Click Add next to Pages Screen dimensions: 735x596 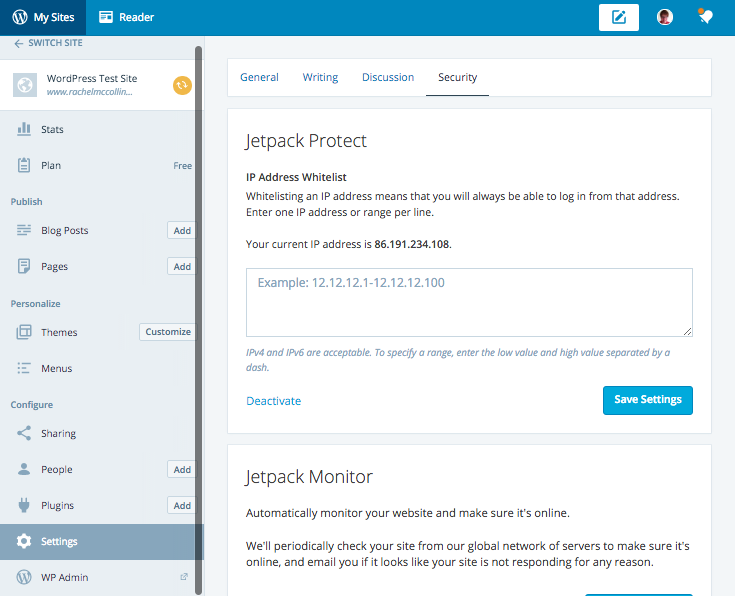tap(182, 266)
